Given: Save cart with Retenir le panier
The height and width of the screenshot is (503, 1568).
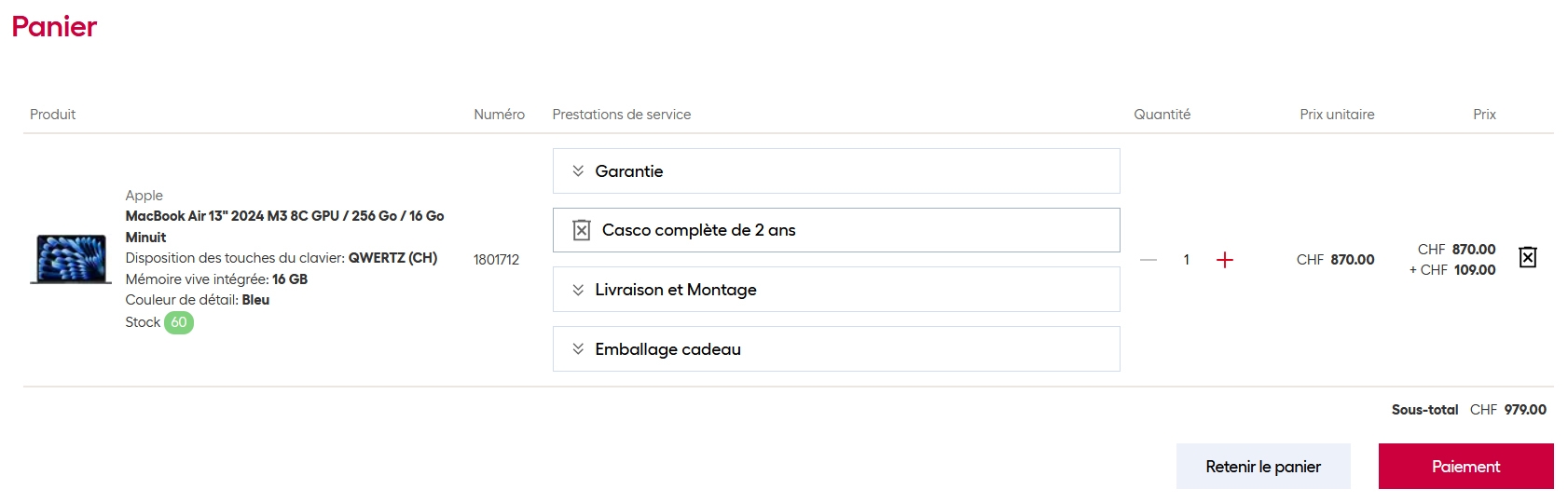Looking at the screenshot, I should click(x=1263, y=467).
